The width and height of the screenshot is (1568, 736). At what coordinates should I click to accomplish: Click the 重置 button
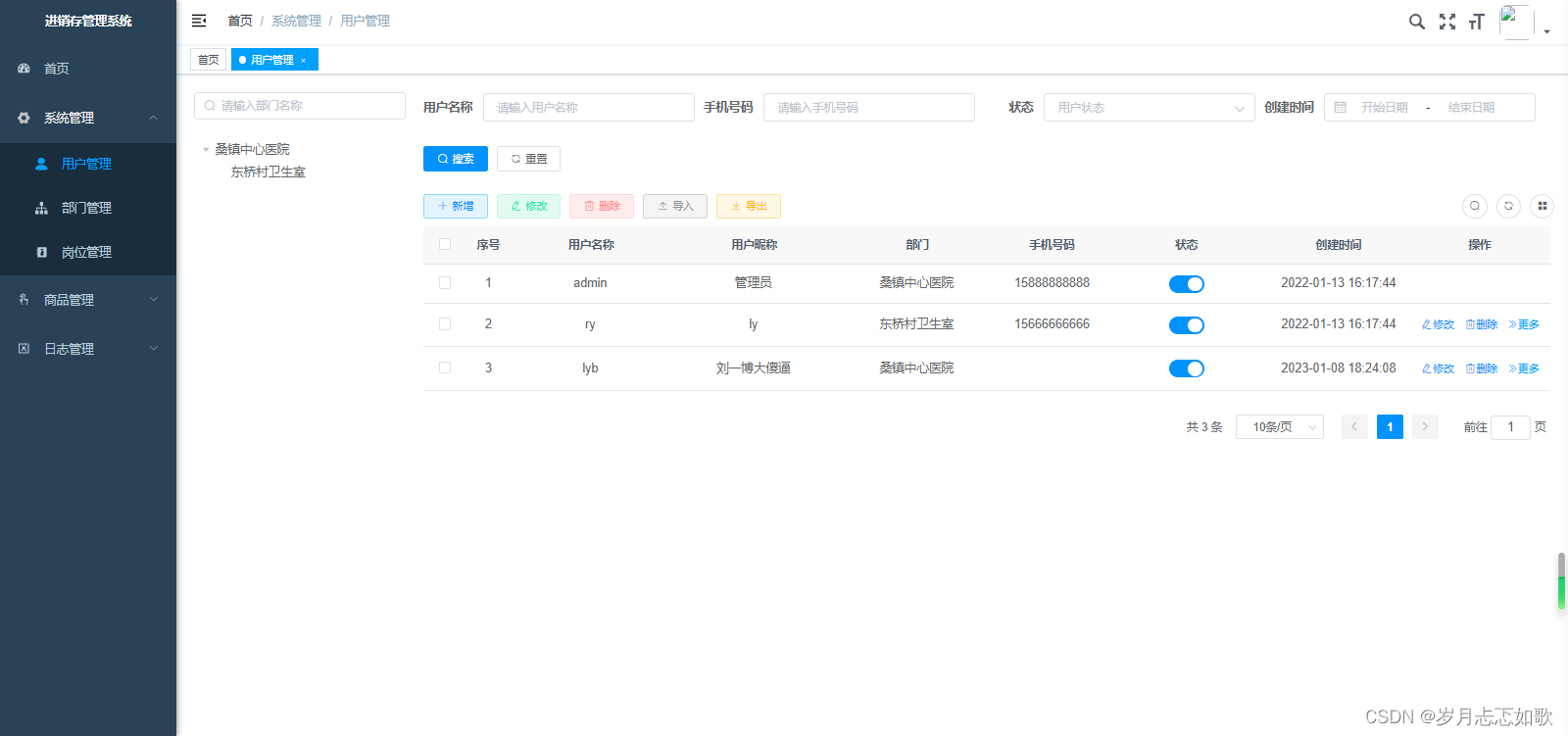528,159
